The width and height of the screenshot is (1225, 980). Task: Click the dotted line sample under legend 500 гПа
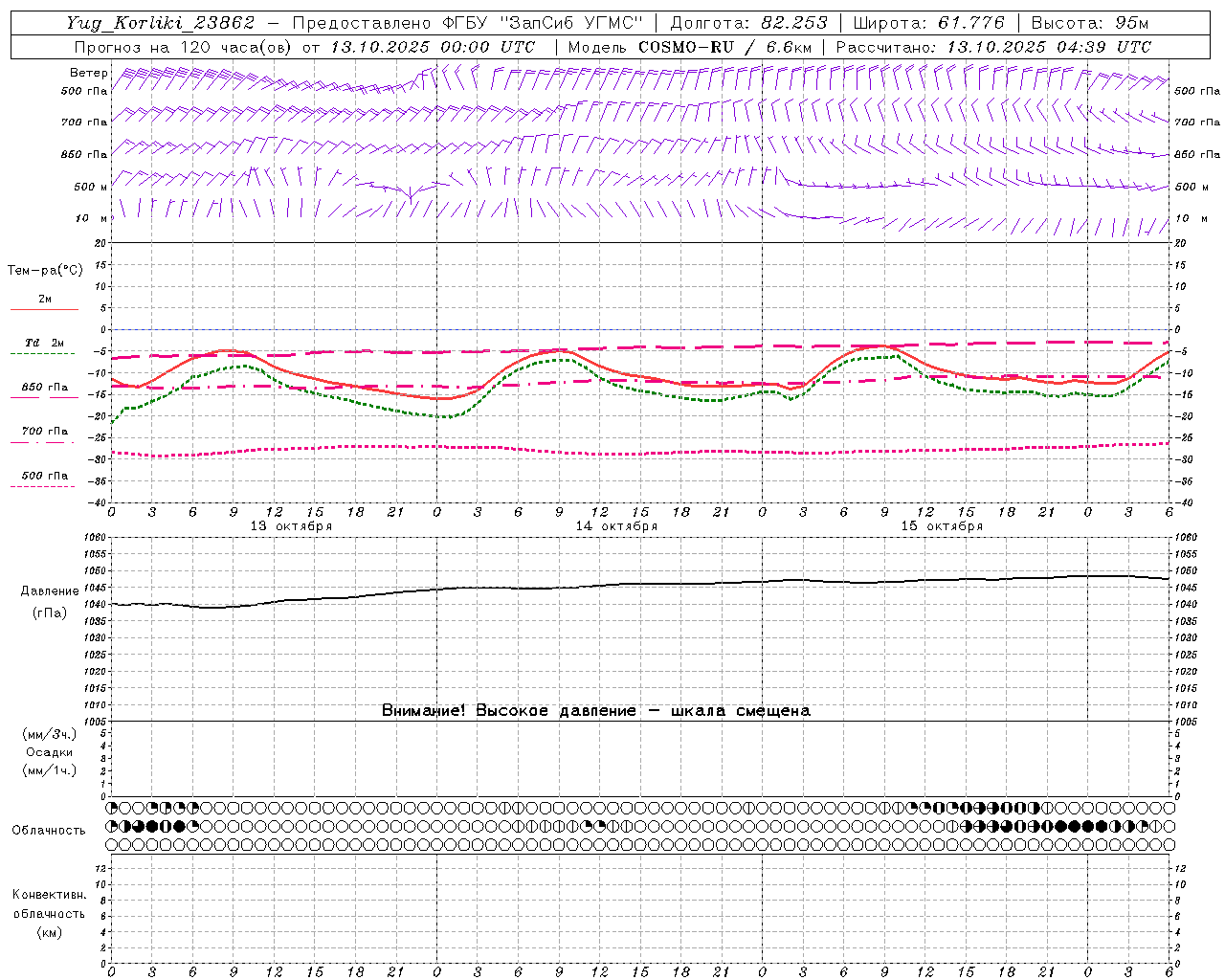click(44, 487)
